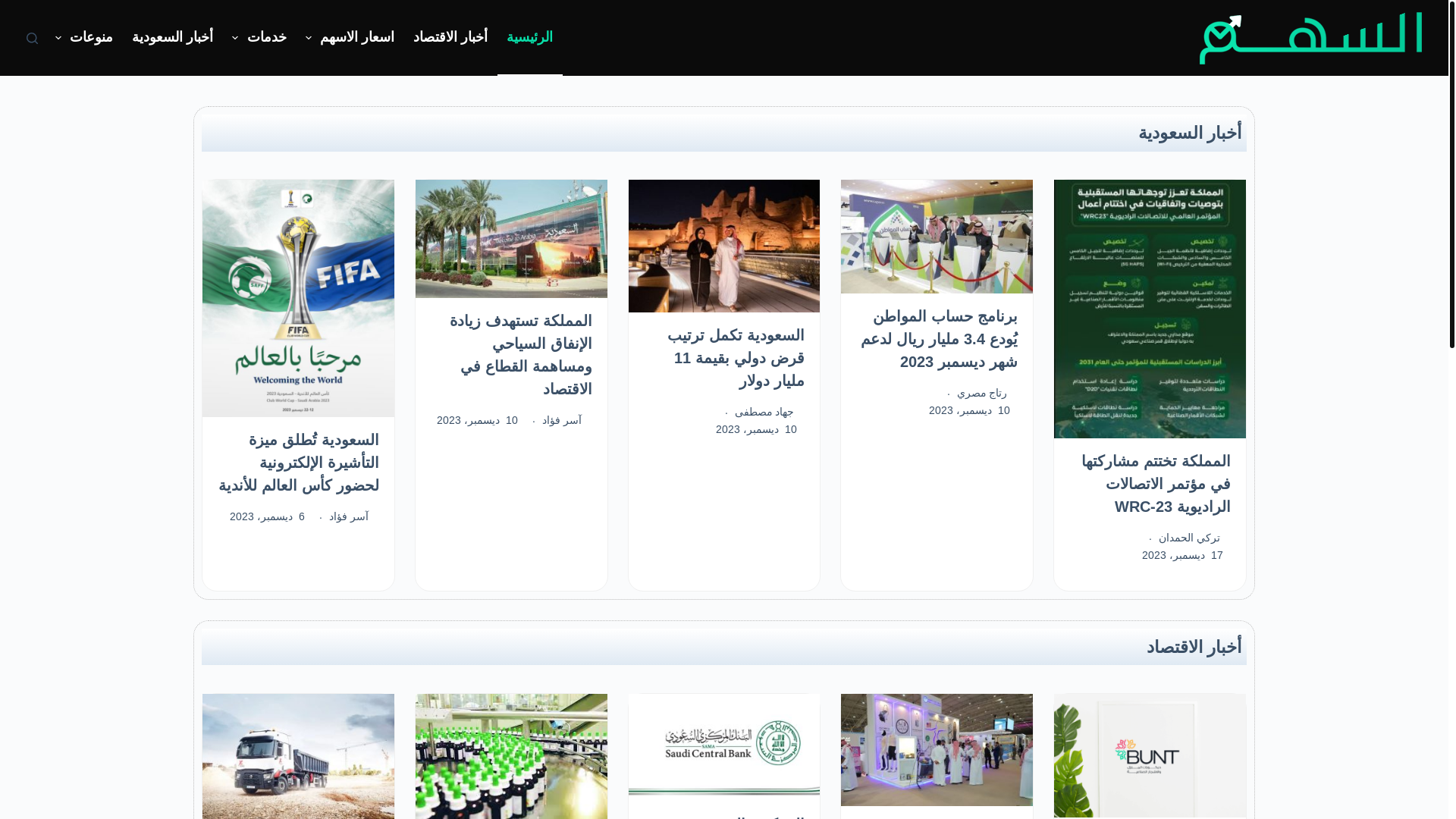Image resolution: width=1456 pixels, height=819 pixels.
Task: Click green bottles production line thumbnail
Action: [x=511, y=756]
